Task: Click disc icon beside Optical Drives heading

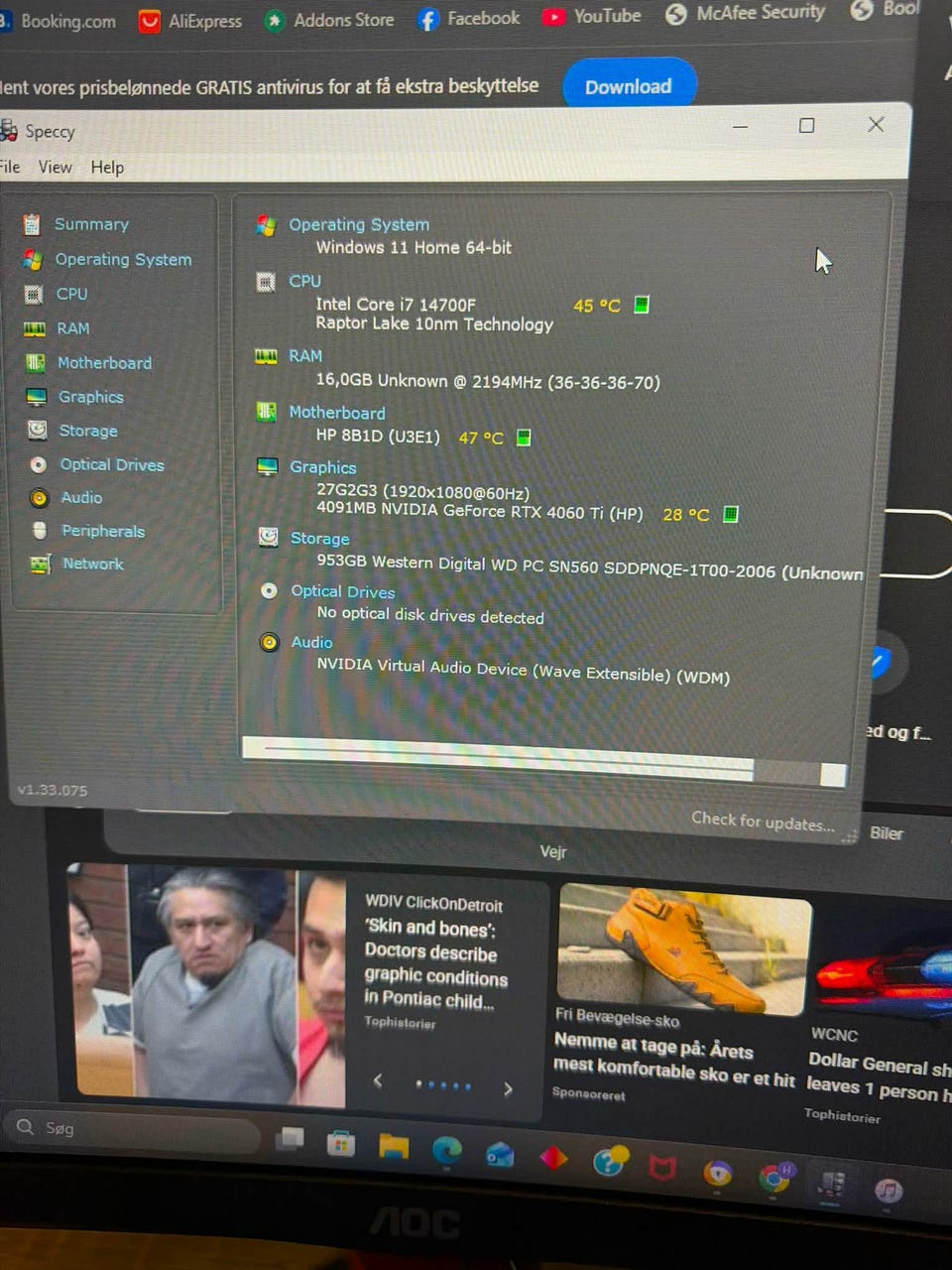Action: point(269,590)
